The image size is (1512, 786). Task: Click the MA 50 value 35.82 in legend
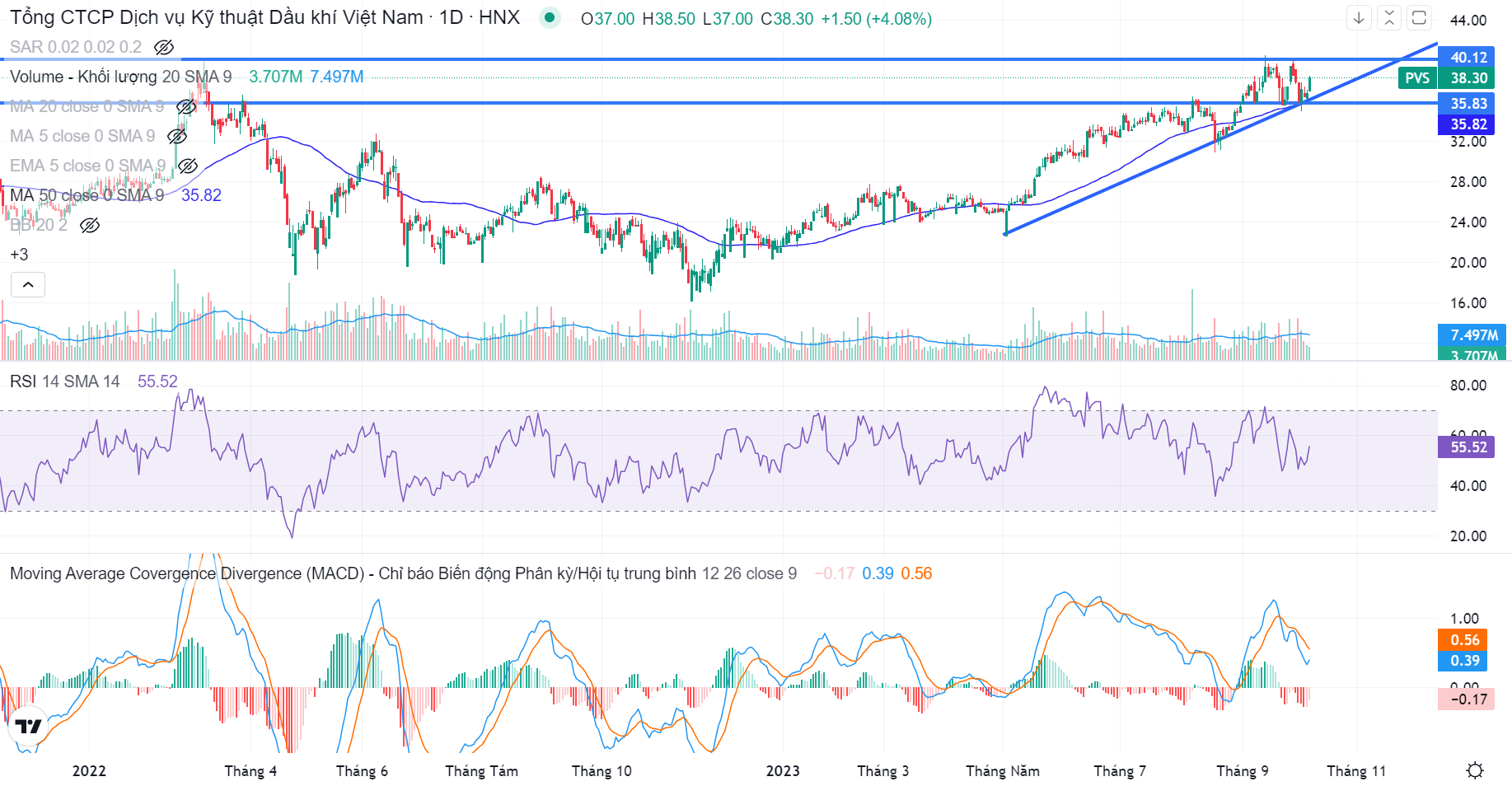tap(201, 195)
